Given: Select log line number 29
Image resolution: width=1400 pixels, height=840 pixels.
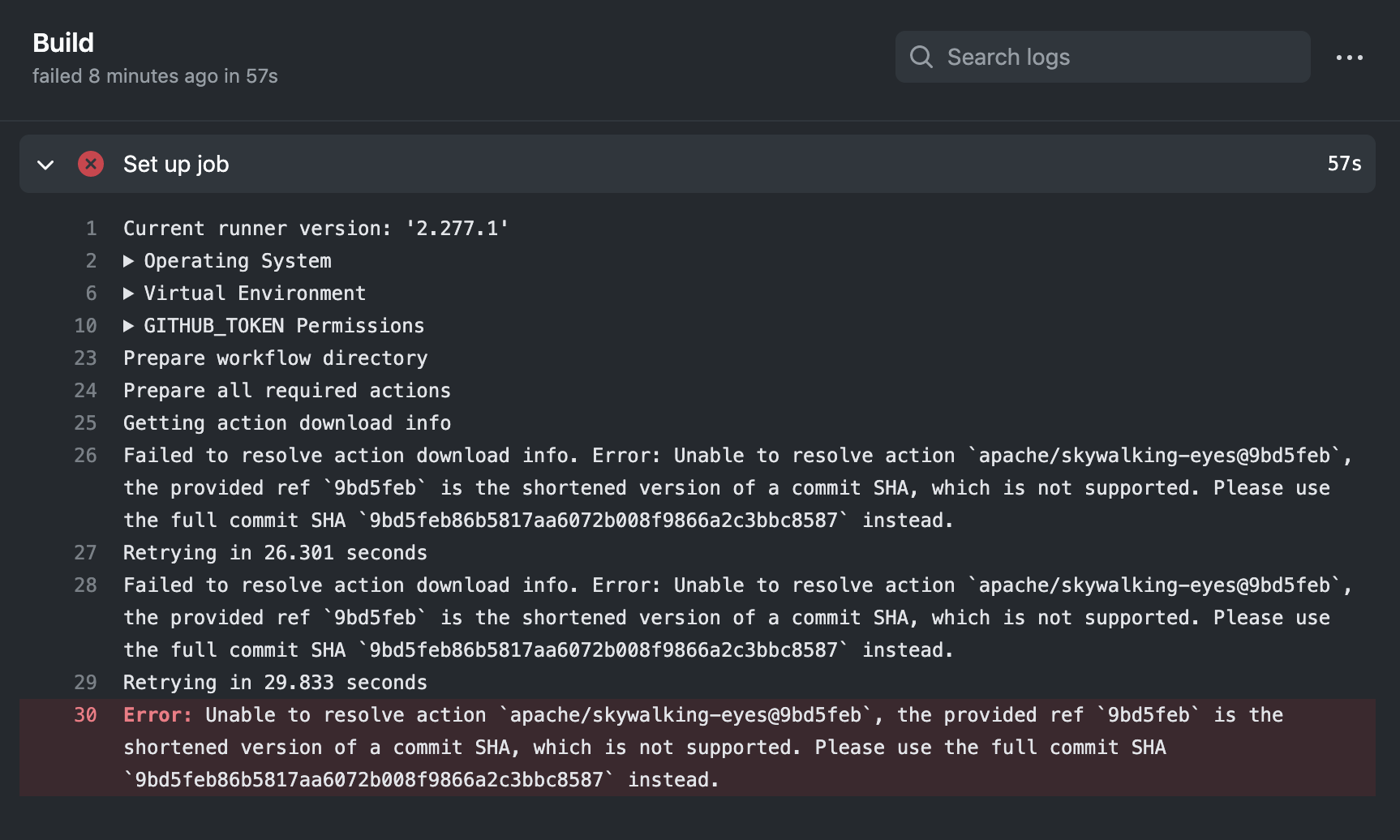Looking at the screenshot, I should click(x=85, y=683).
